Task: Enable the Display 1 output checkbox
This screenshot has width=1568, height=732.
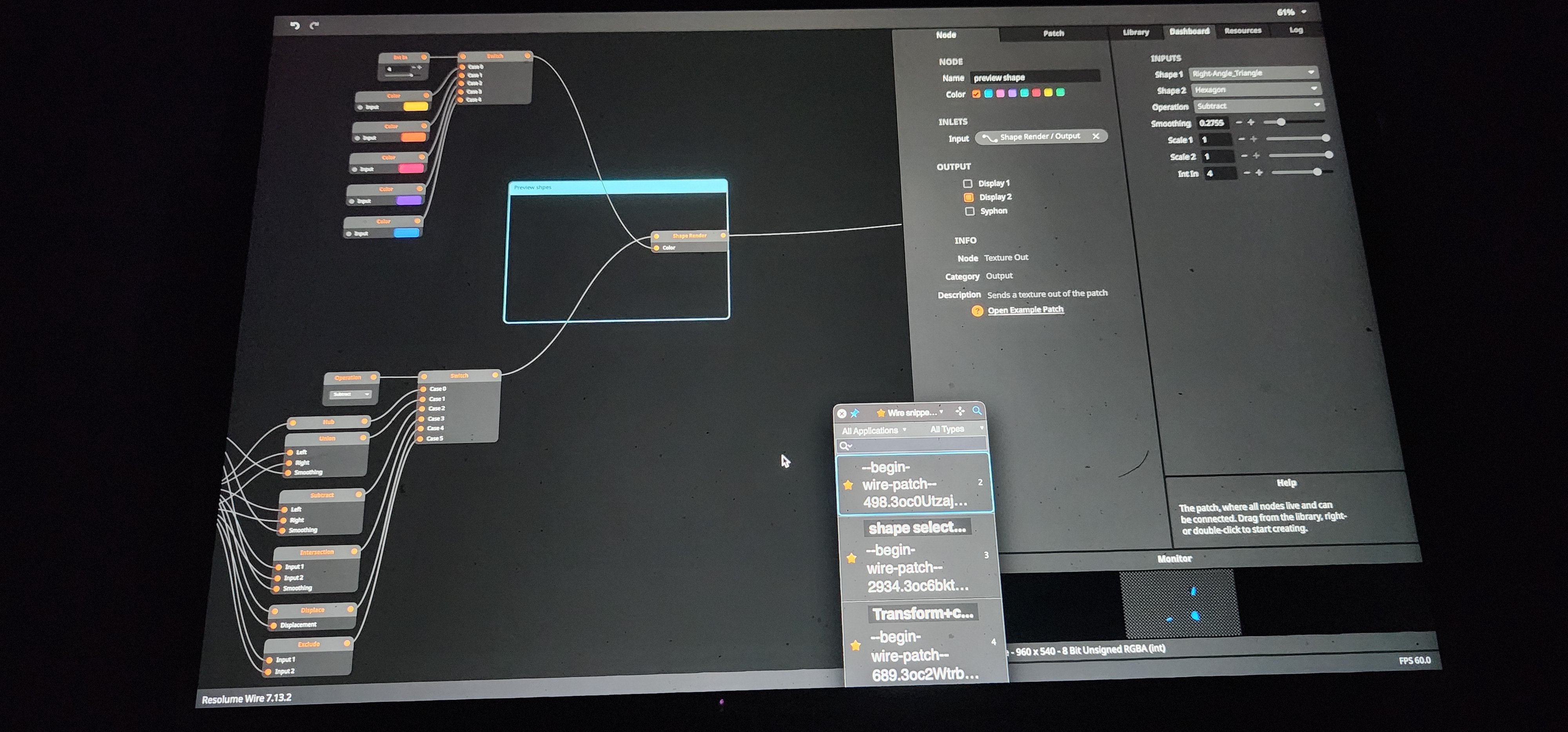Action: [967, 183]
